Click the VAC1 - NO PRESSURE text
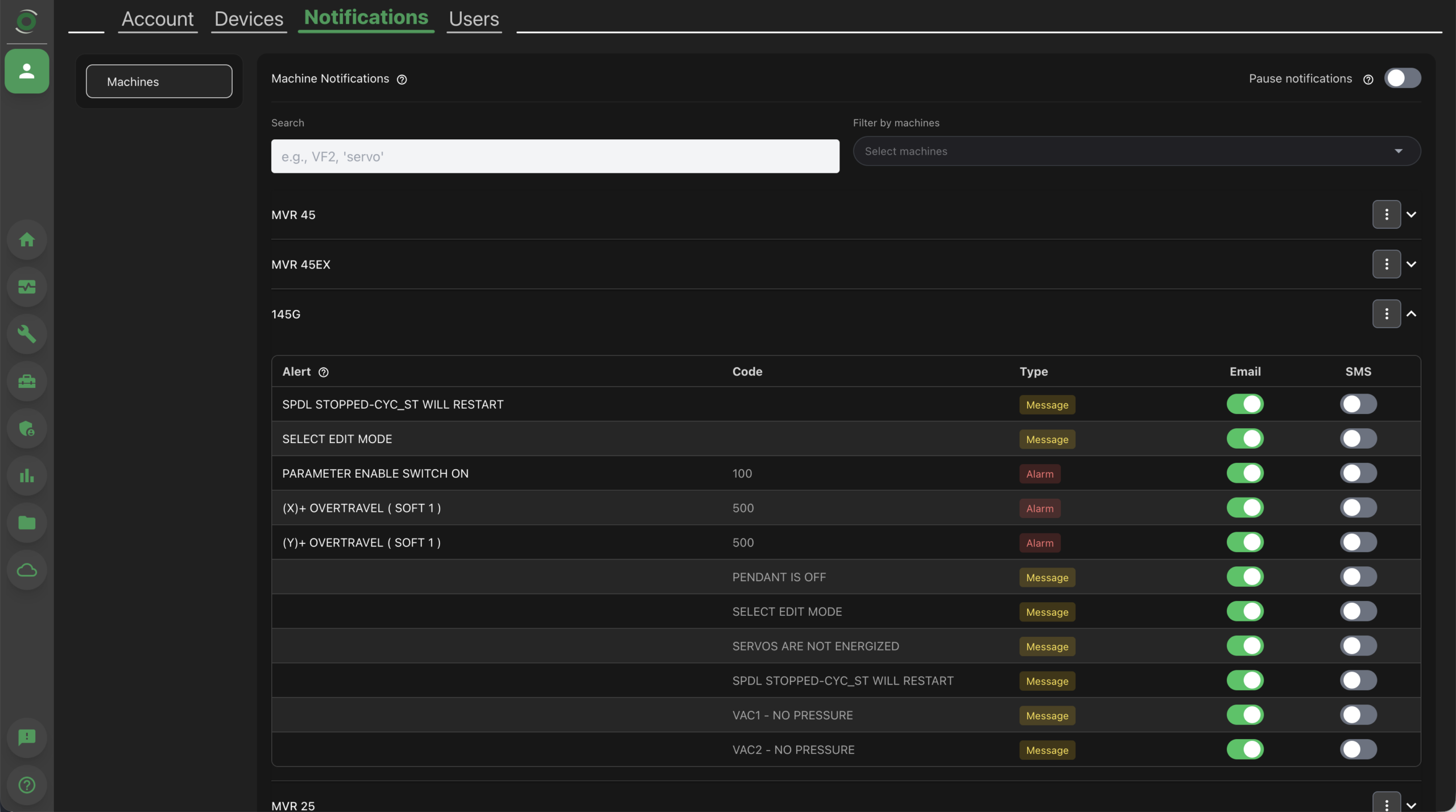 coord(792,715)
